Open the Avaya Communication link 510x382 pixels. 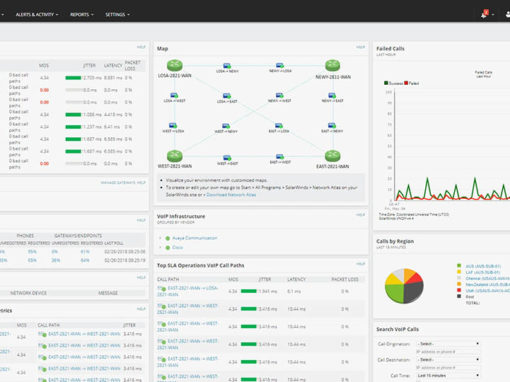point(195,238)
